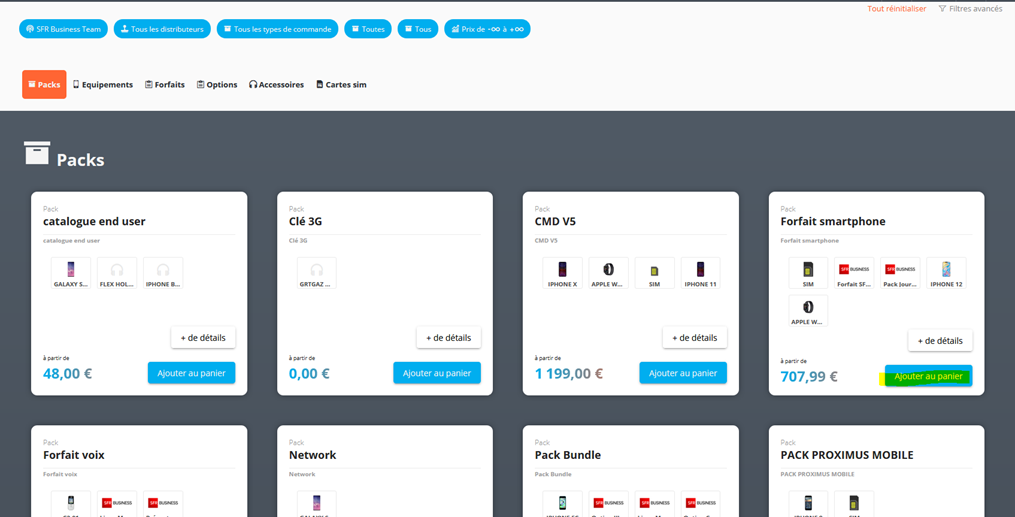The image size is (1015, 517).
Task: Open the Tous les types de commande filter
Action: 277,29
